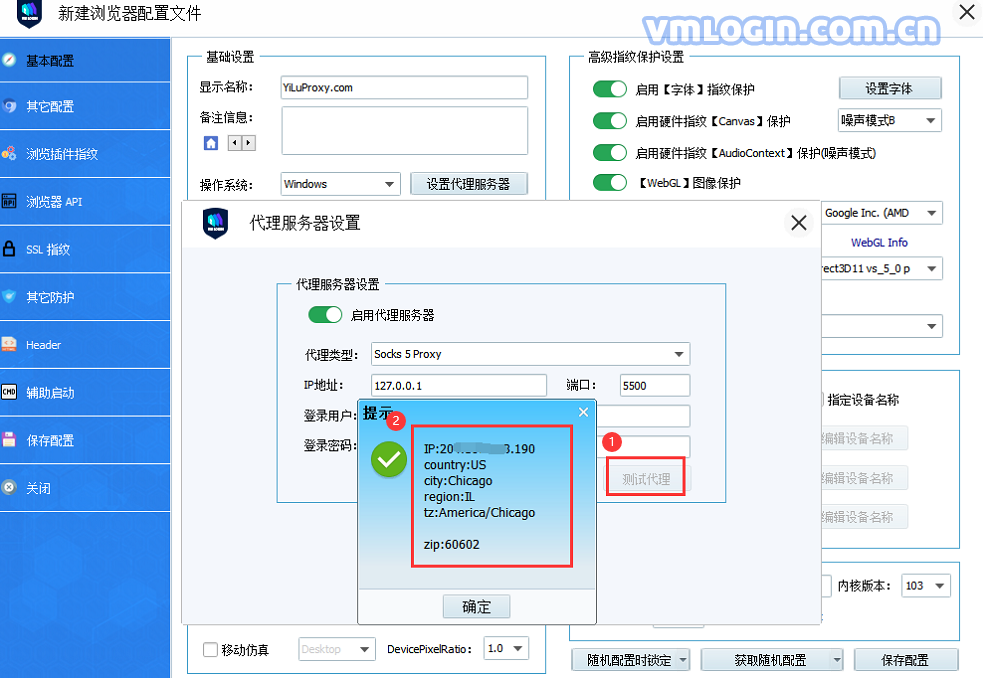Disable the Canvas hardware fingerprint toggle
The height and width of the screenshot is (680, 983).
[x=609, y=120]
